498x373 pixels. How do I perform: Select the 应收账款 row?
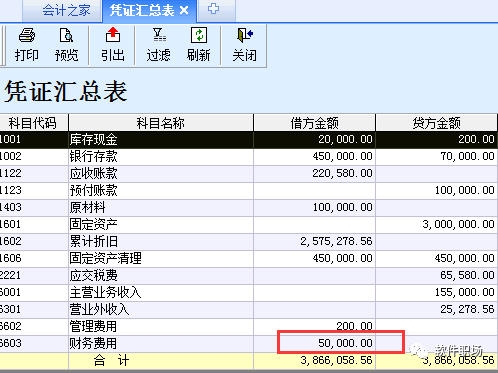click(x=248, y=173)
